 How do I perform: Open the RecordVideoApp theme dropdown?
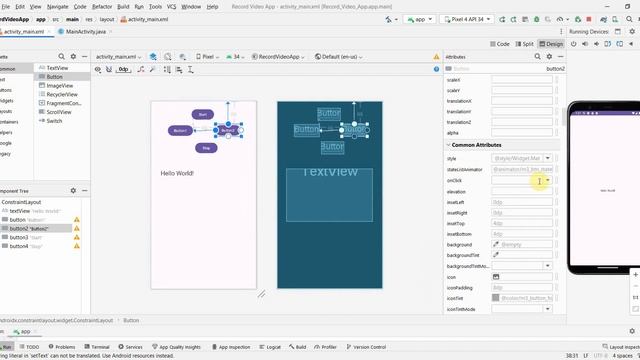coord(278,57)
